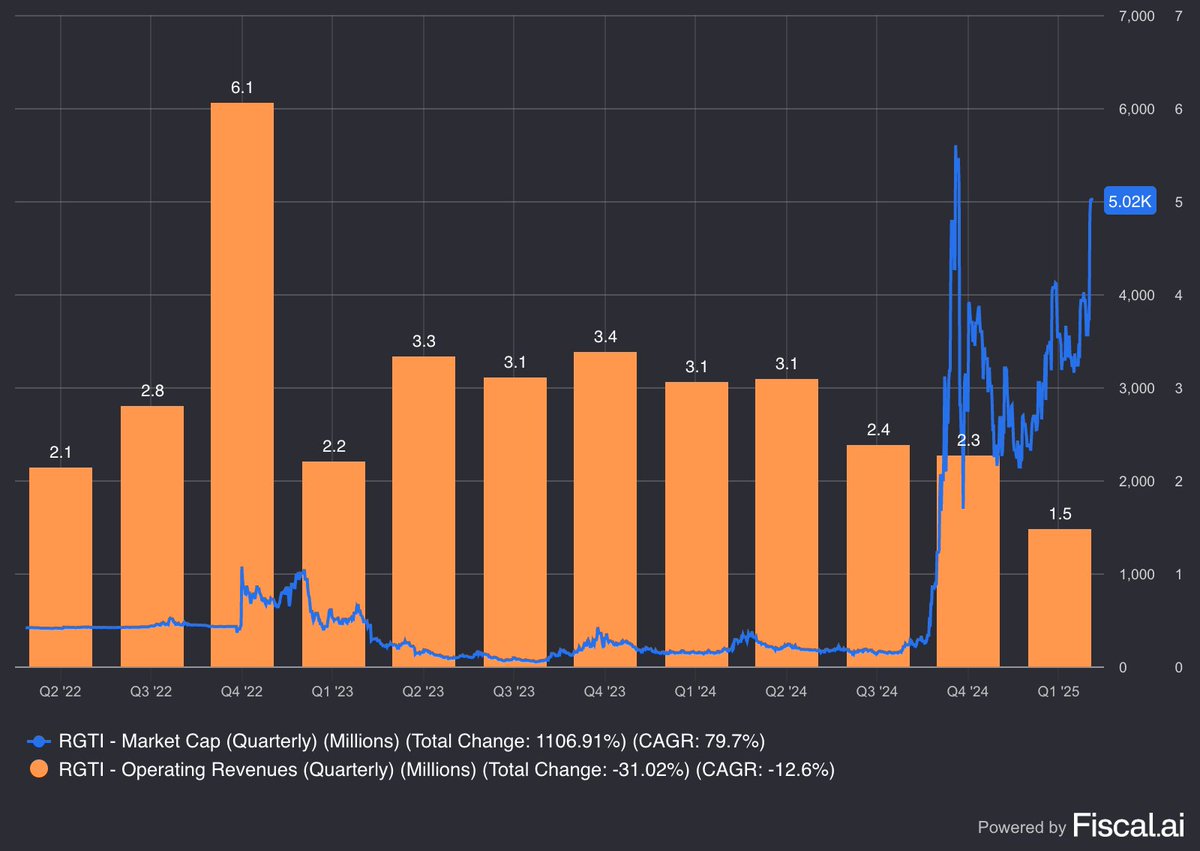
Task: Click the Q3 '23 bar's 3.1 value label
Action: coord(515,363)
